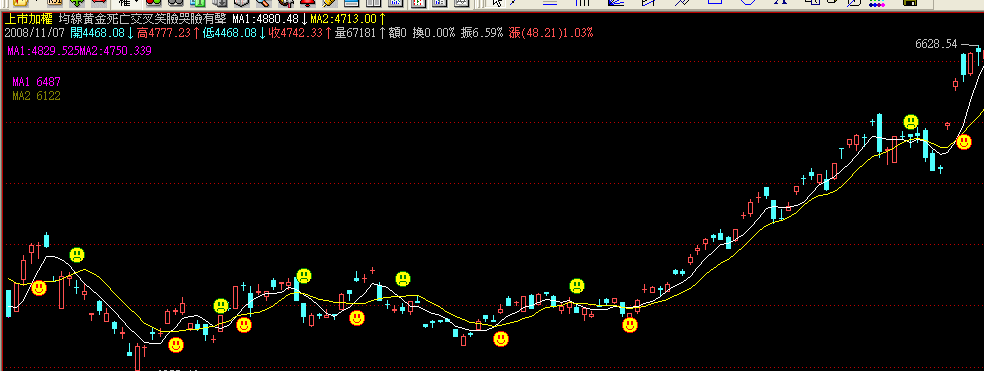Click the close price 收4742.33
The height and width of the screenshot is (371, 984).
(x=296, y=33)
